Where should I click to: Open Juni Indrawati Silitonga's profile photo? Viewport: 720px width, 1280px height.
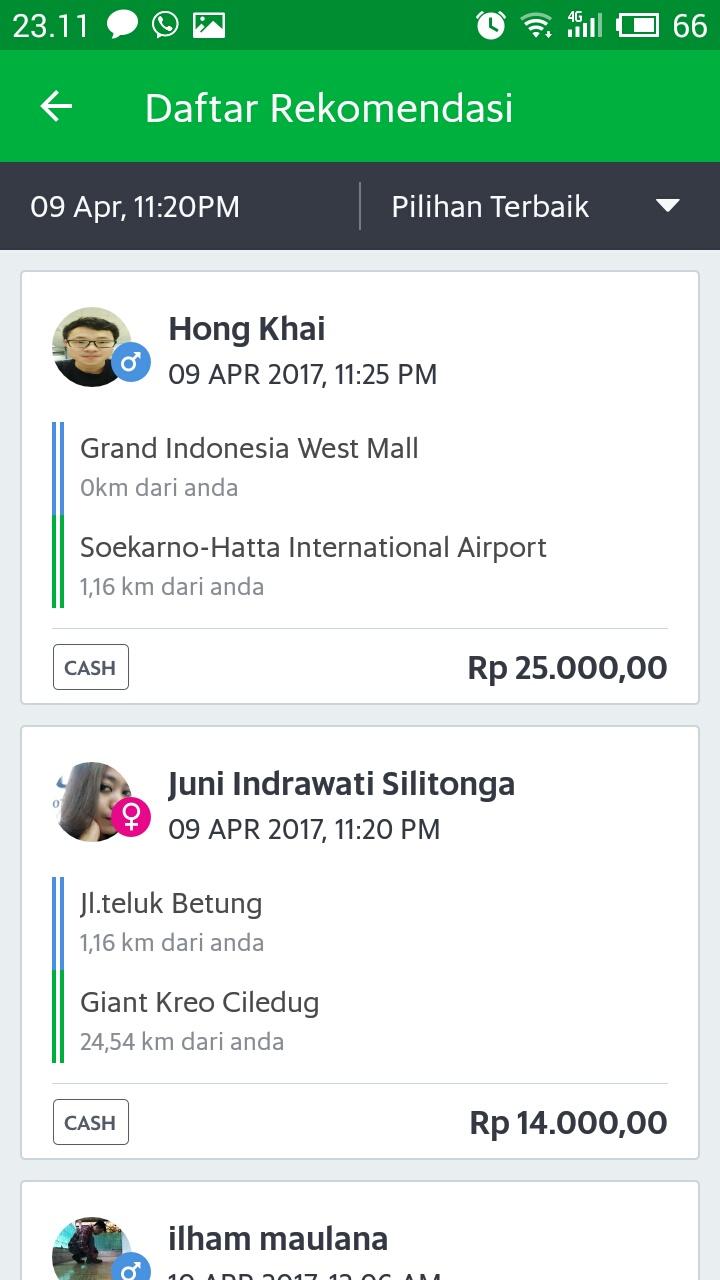(90, 801)
